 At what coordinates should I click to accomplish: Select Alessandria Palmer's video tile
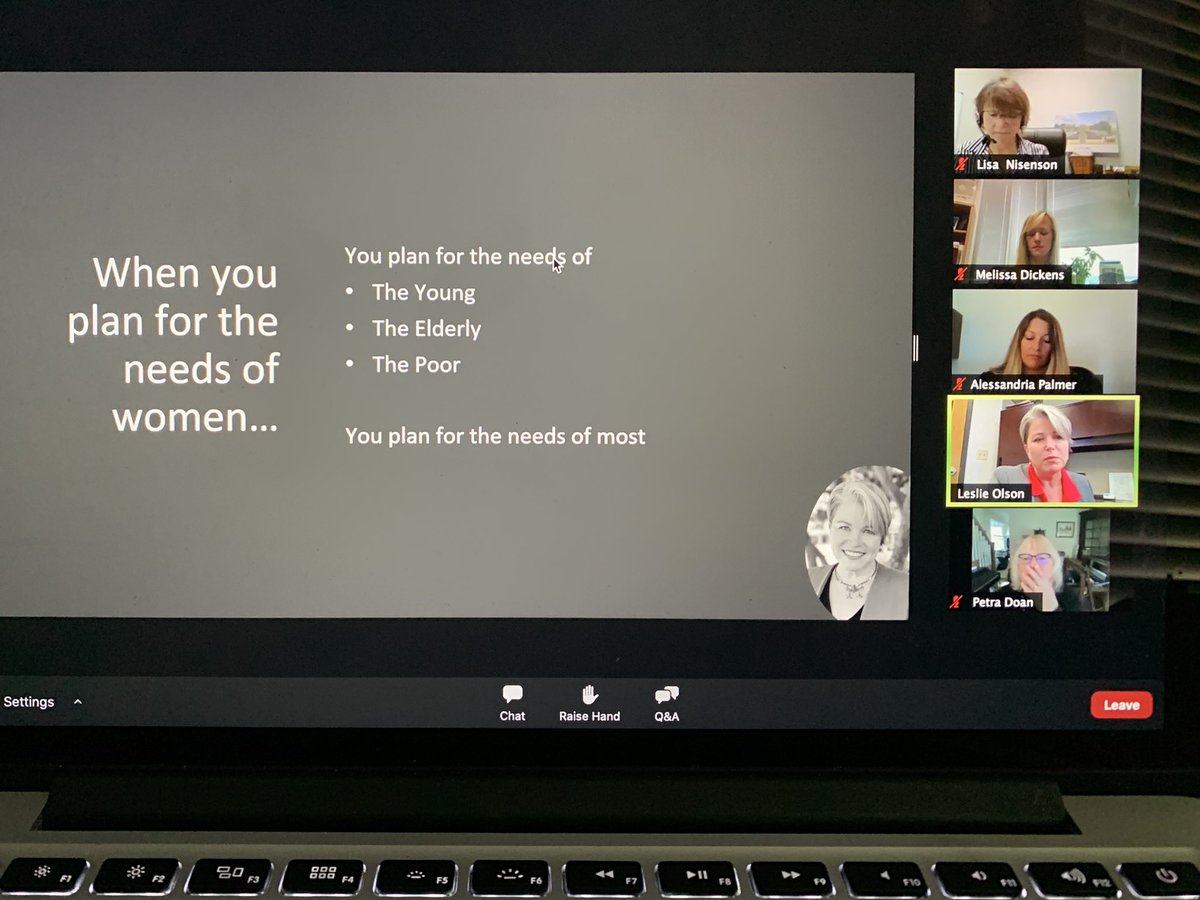tap(1044, 341)
